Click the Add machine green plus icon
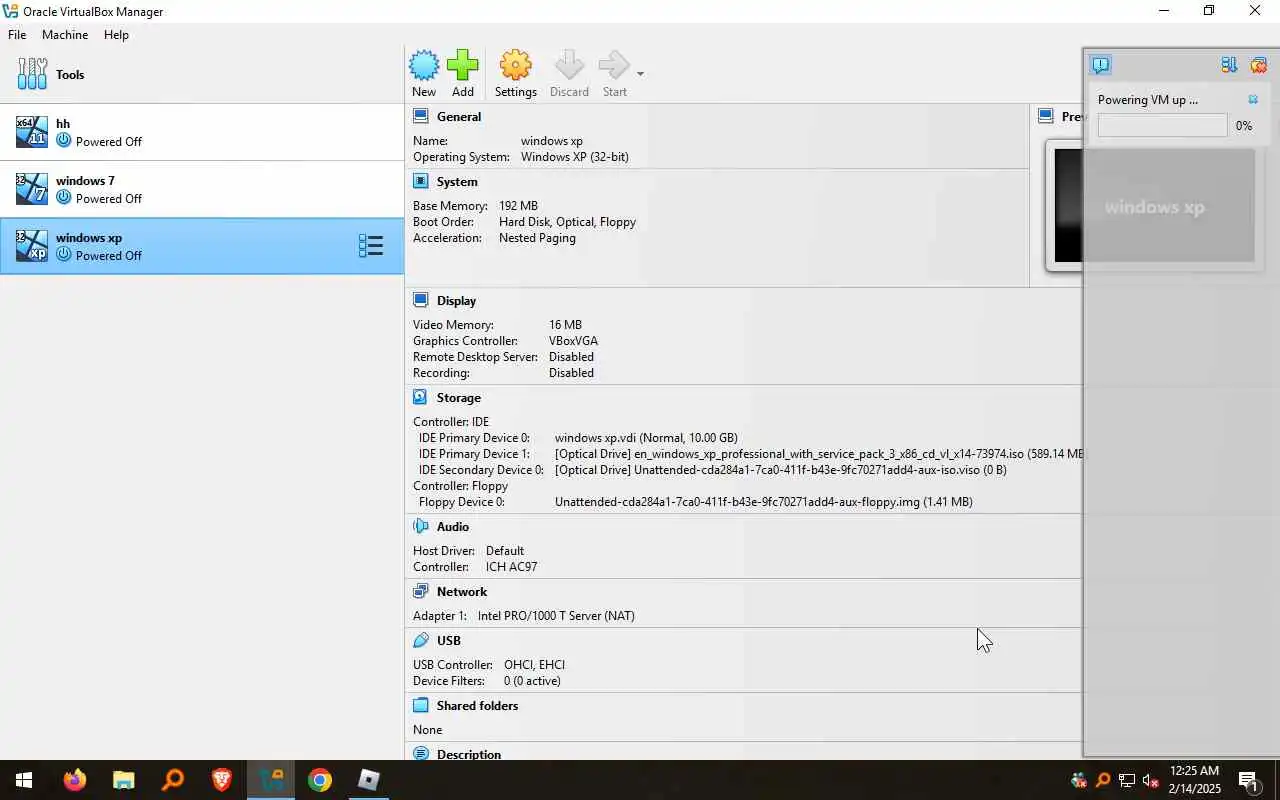 tap(462, 74)
